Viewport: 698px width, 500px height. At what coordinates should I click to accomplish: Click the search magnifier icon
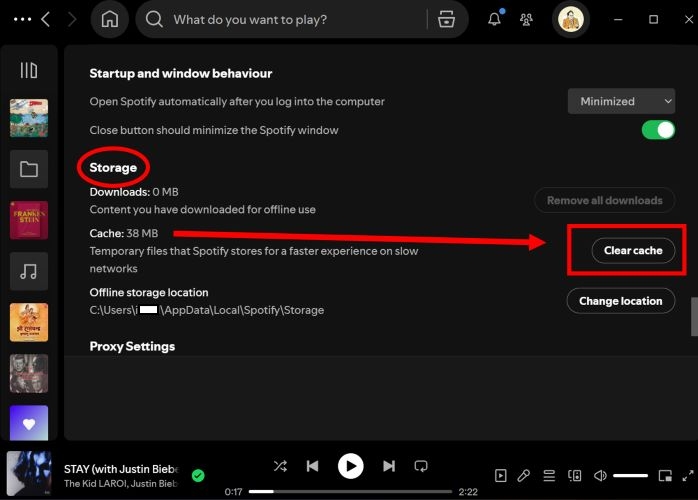coord(154,20)
